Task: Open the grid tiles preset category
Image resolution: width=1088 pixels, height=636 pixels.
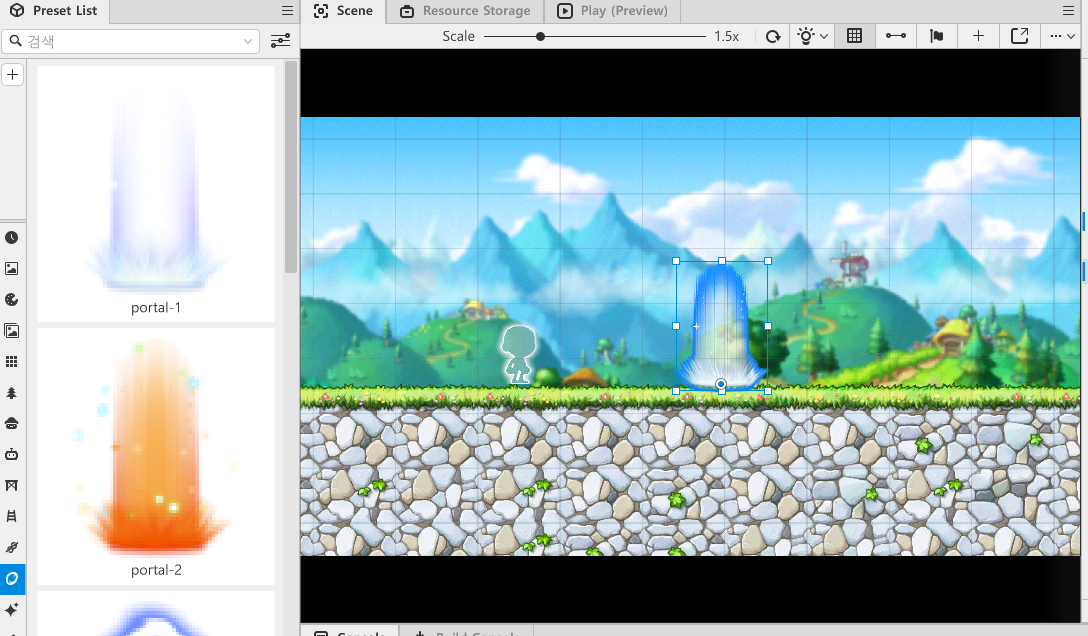Action: pos(12,362)
